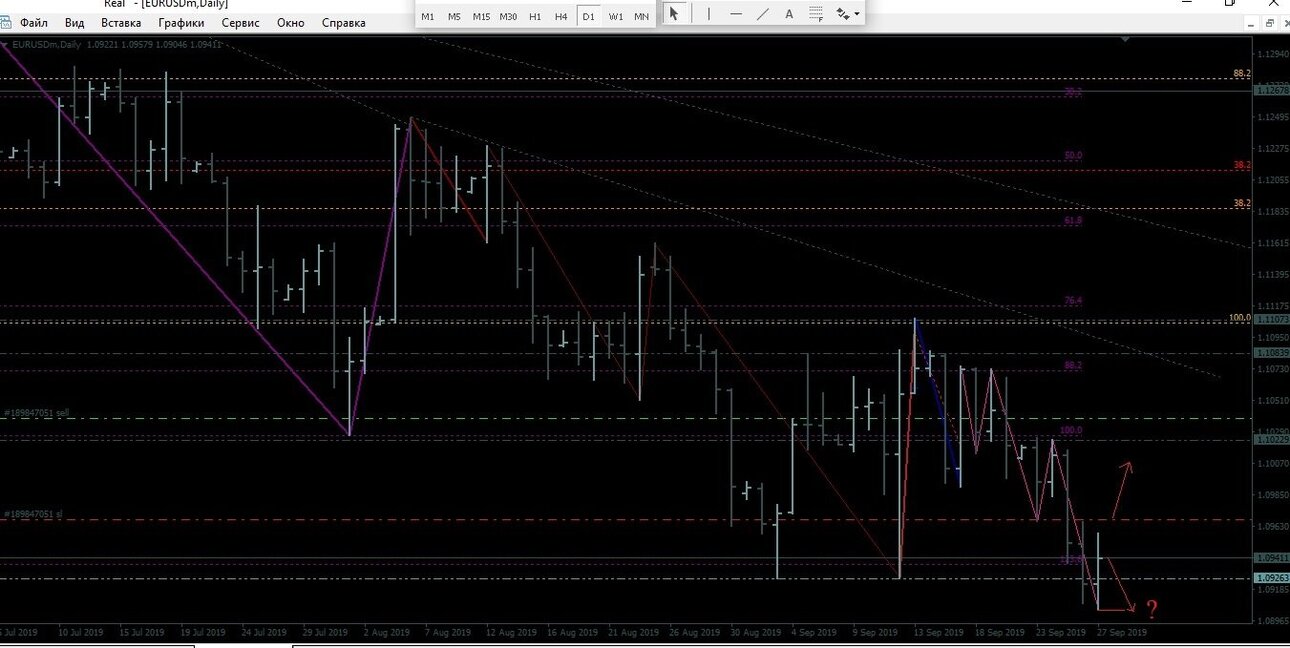
Task: Click the 27 Sep 2019 date label
Action: click(x=1121, y=632)
